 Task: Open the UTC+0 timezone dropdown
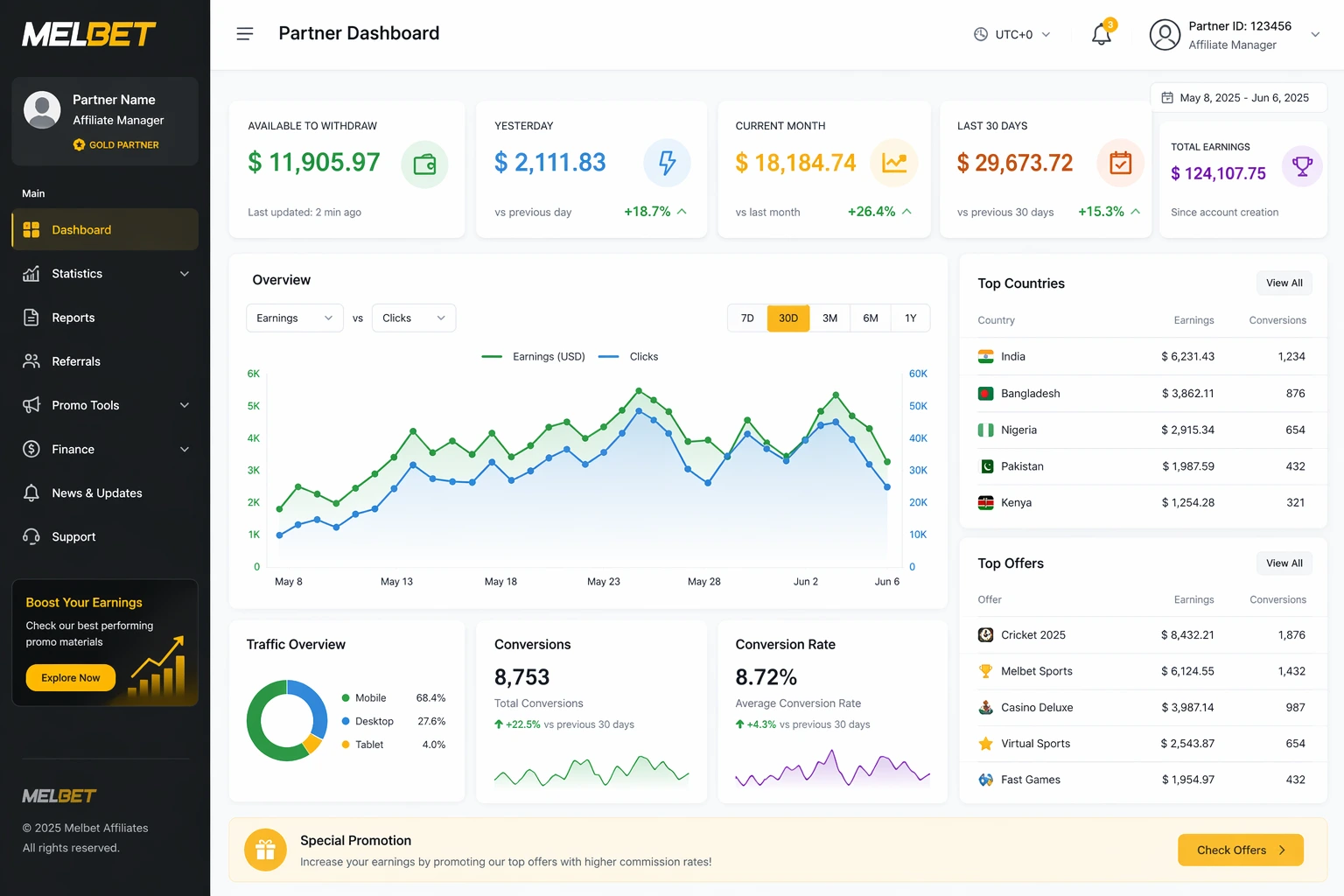pyautogui.click(x=1012, y=35)
